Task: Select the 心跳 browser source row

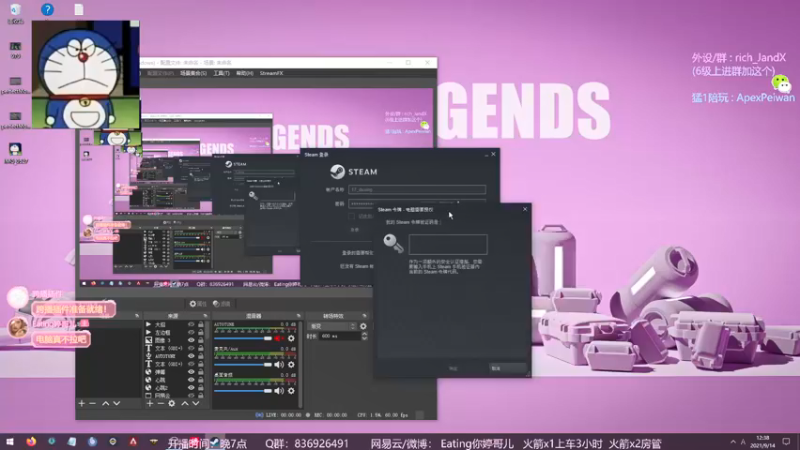Action: point(172,380)
